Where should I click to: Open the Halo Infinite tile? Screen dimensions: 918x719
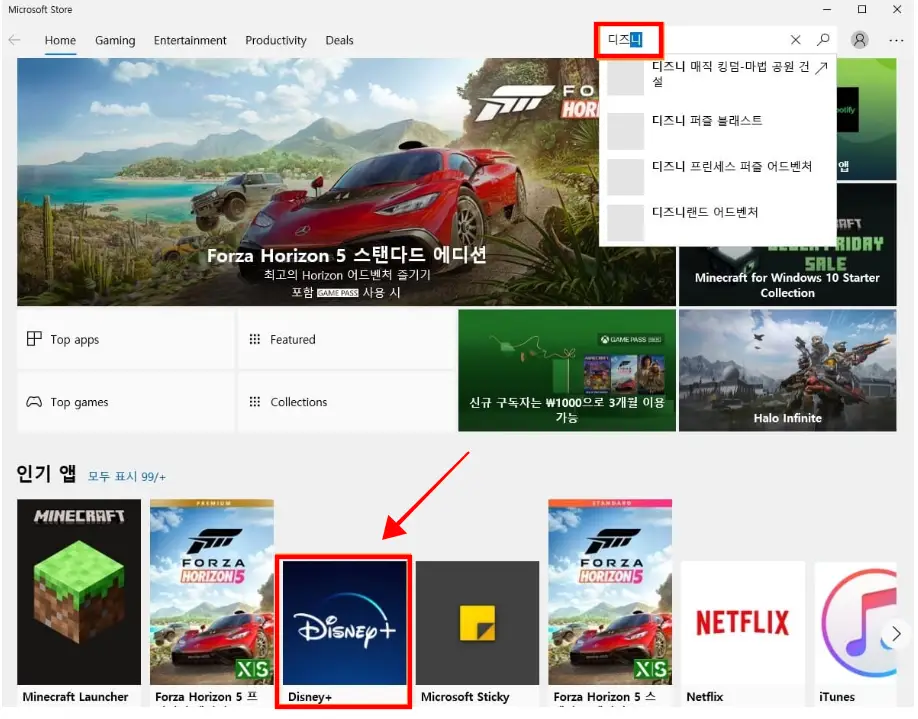[x=787, y=371]
